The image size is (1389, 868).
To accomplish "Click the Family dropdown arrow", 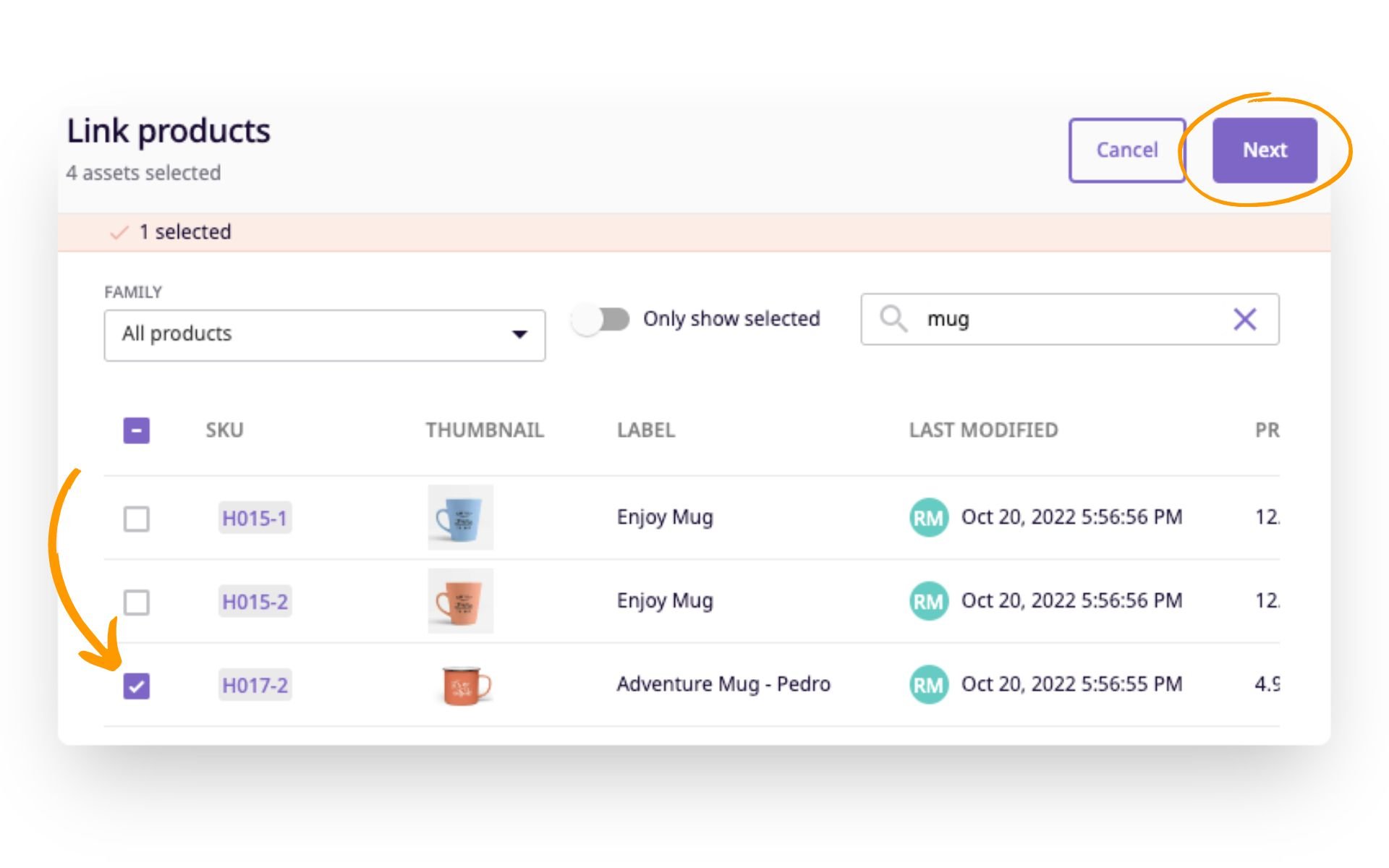I will 519,334.
